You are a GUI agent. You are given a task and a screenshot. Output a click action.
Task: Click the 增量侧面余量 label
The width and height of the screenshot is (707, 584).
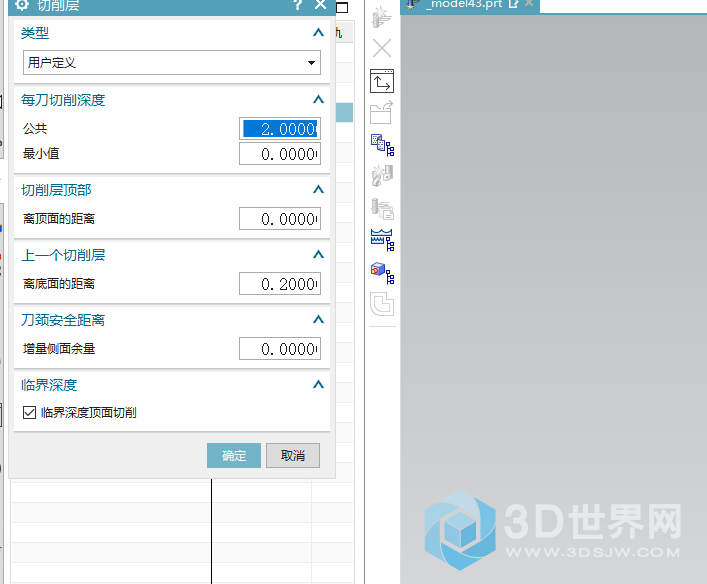[59, 349]
